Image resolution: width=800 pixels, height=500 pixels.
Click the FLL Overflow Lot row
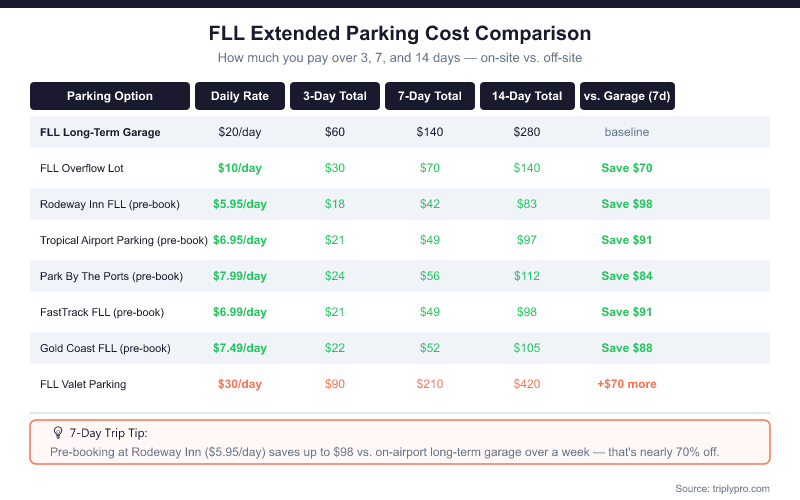pyautogui.click(x=399, y=168)
